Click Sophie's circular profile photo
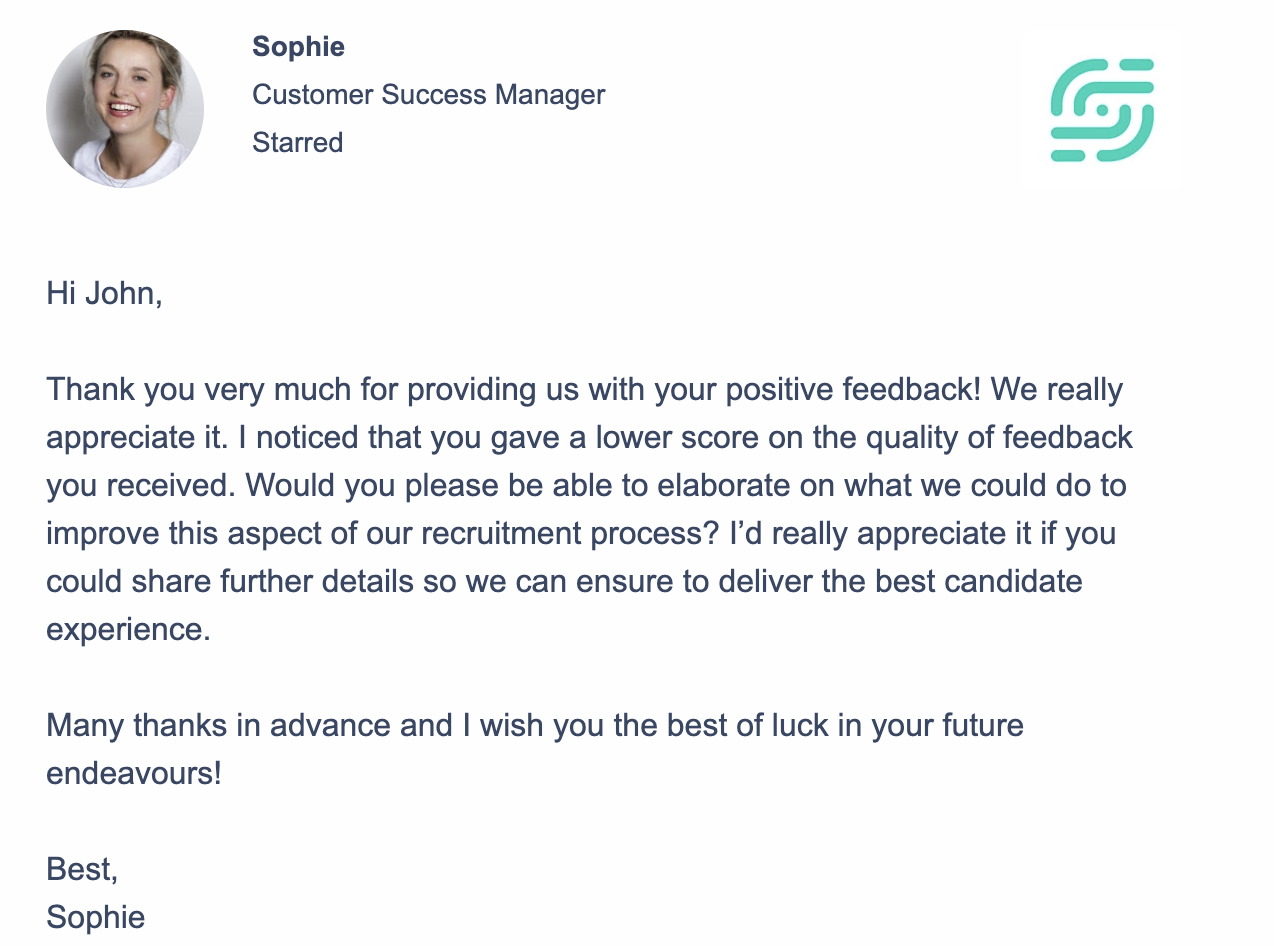 [125, 109]
